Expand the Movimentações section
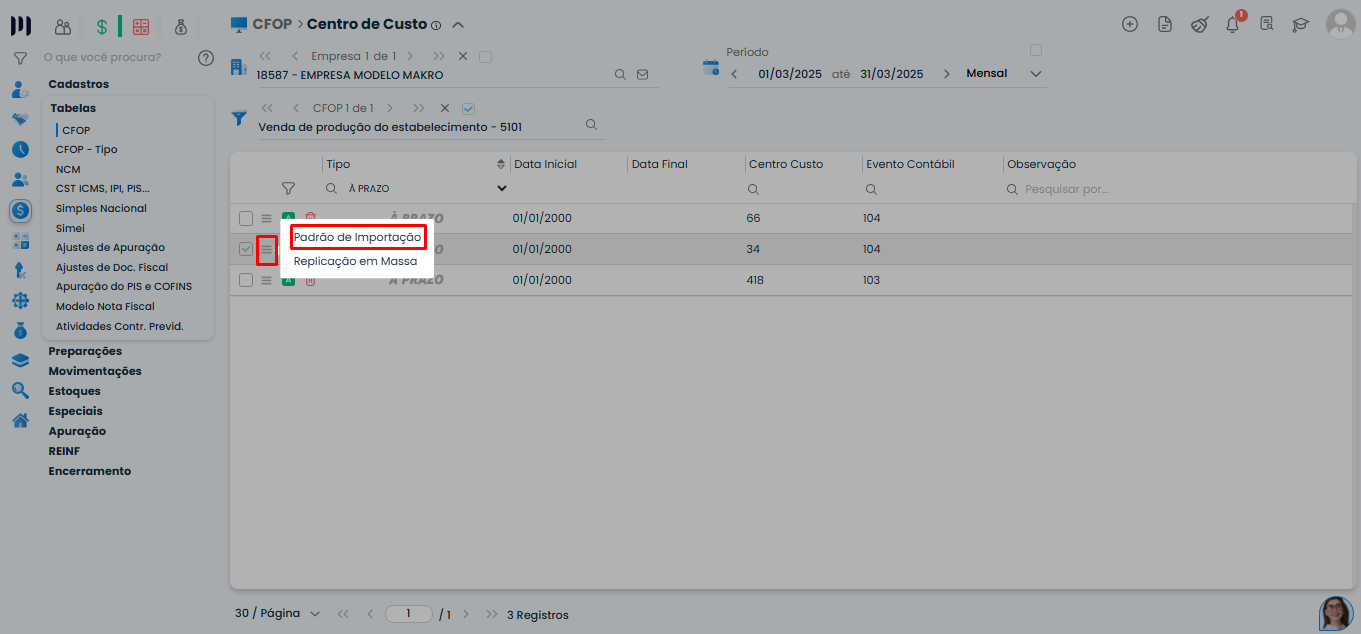Screen dimensions: 1361x634 95,371
